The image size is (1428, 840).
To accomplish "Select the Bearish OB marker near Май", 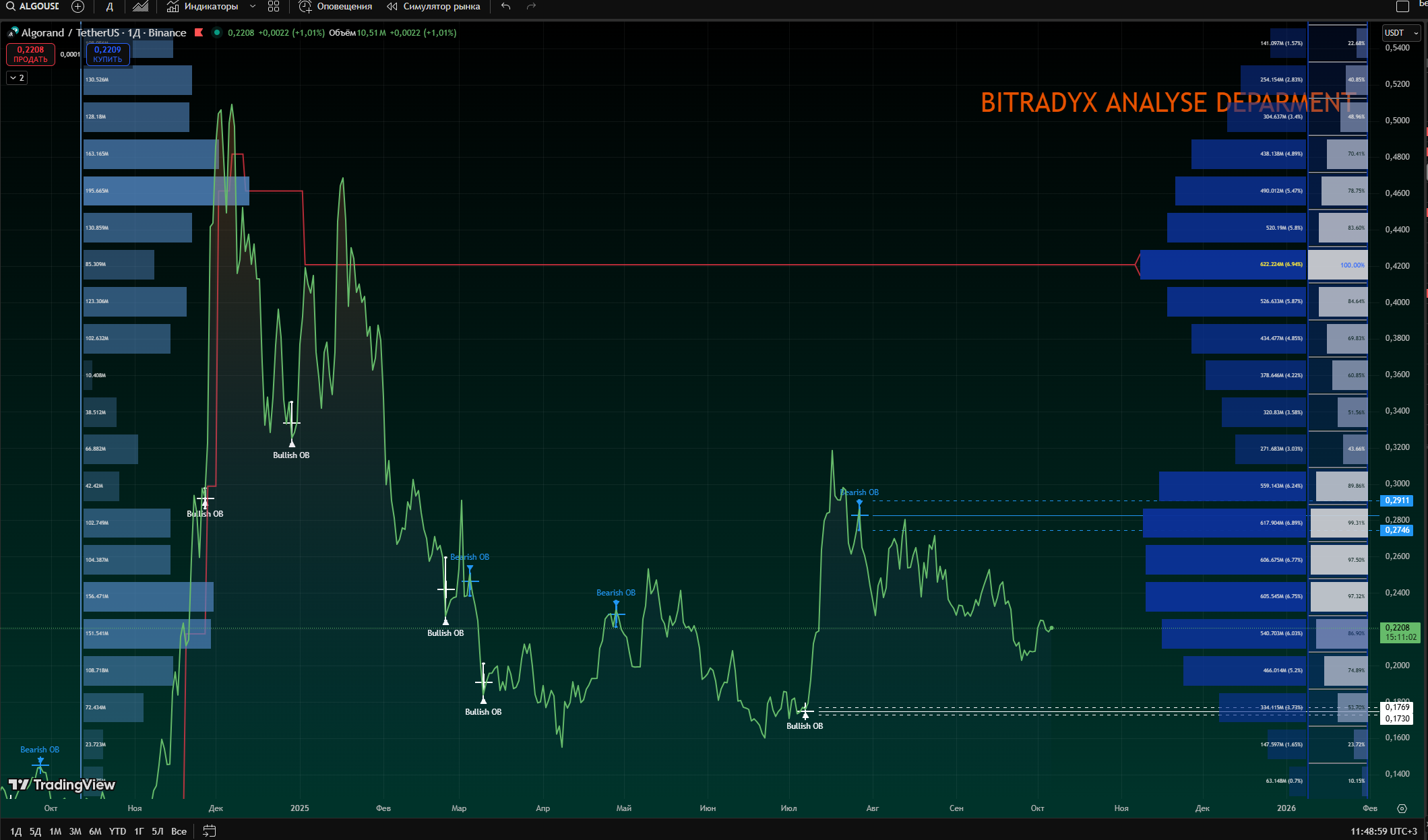I will click(x=616, y=593).
